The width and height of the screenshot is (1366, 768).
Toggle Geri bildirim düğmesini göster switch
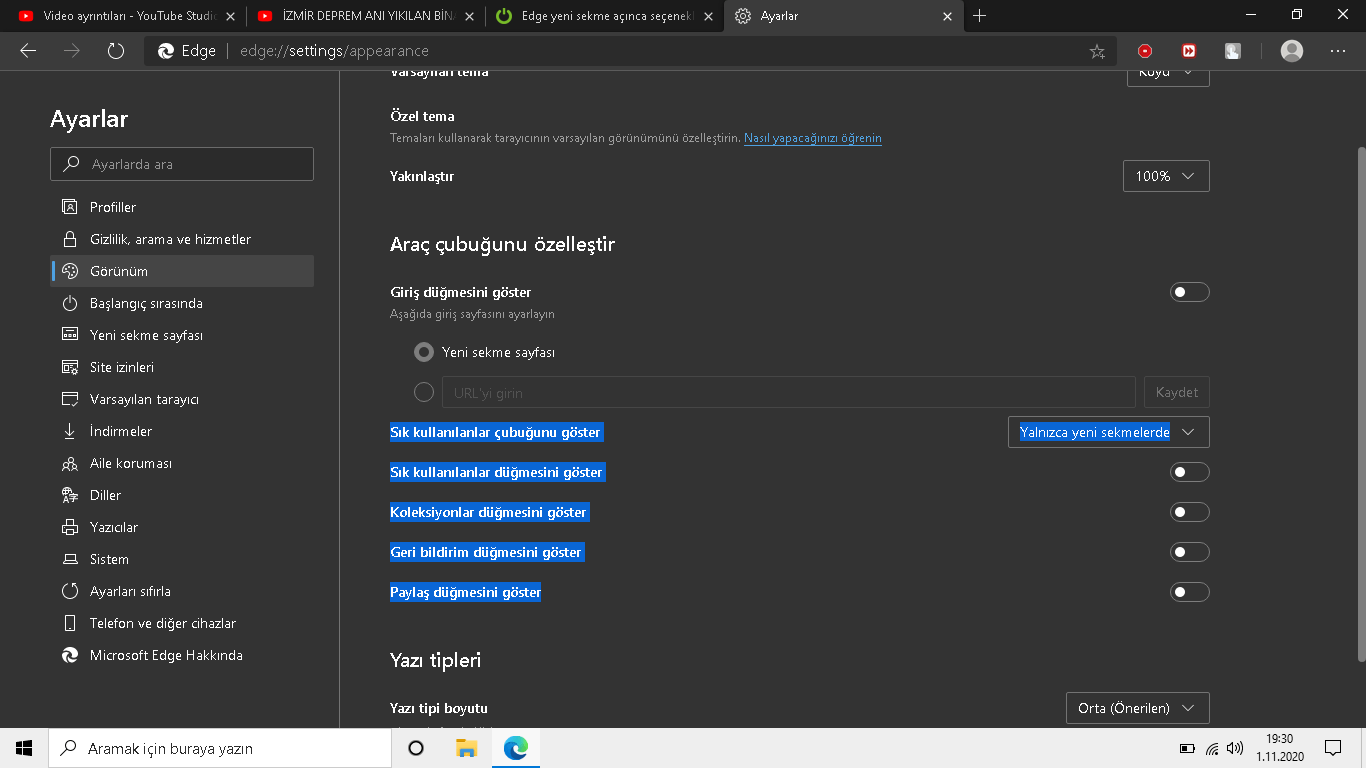tap(1190, 552)
